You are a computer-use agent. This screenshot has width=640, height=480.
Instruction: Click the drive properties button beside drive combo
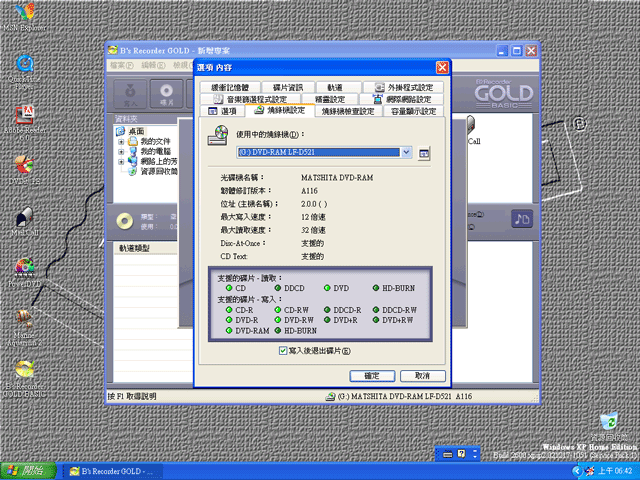424,153
